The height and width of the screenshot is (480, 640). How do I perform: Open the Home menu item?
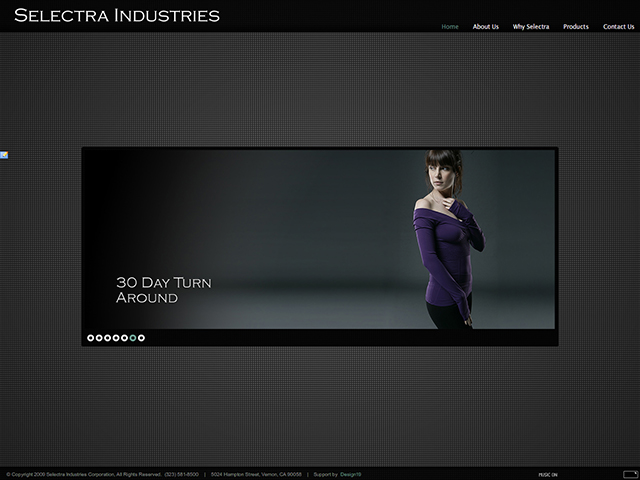tap(450, 27)
